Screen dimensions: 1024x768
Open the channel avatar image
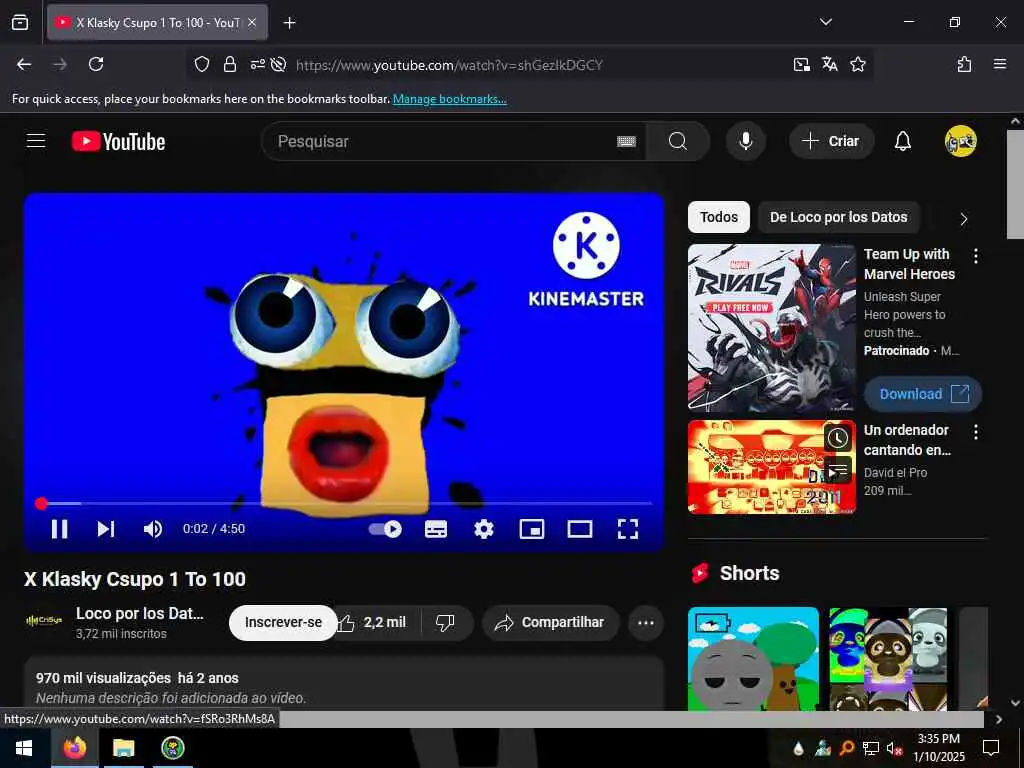click(44, 621)
